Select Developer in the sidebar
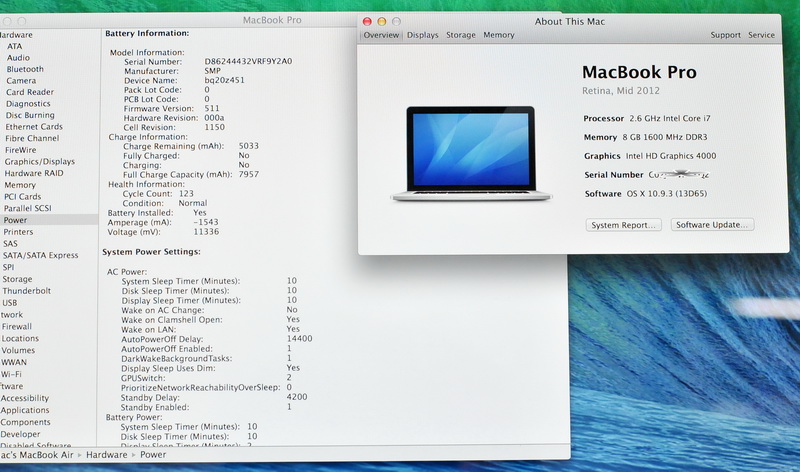Viewport: 800px width, 472px height. pyautogui.click(x=20, y=434)
